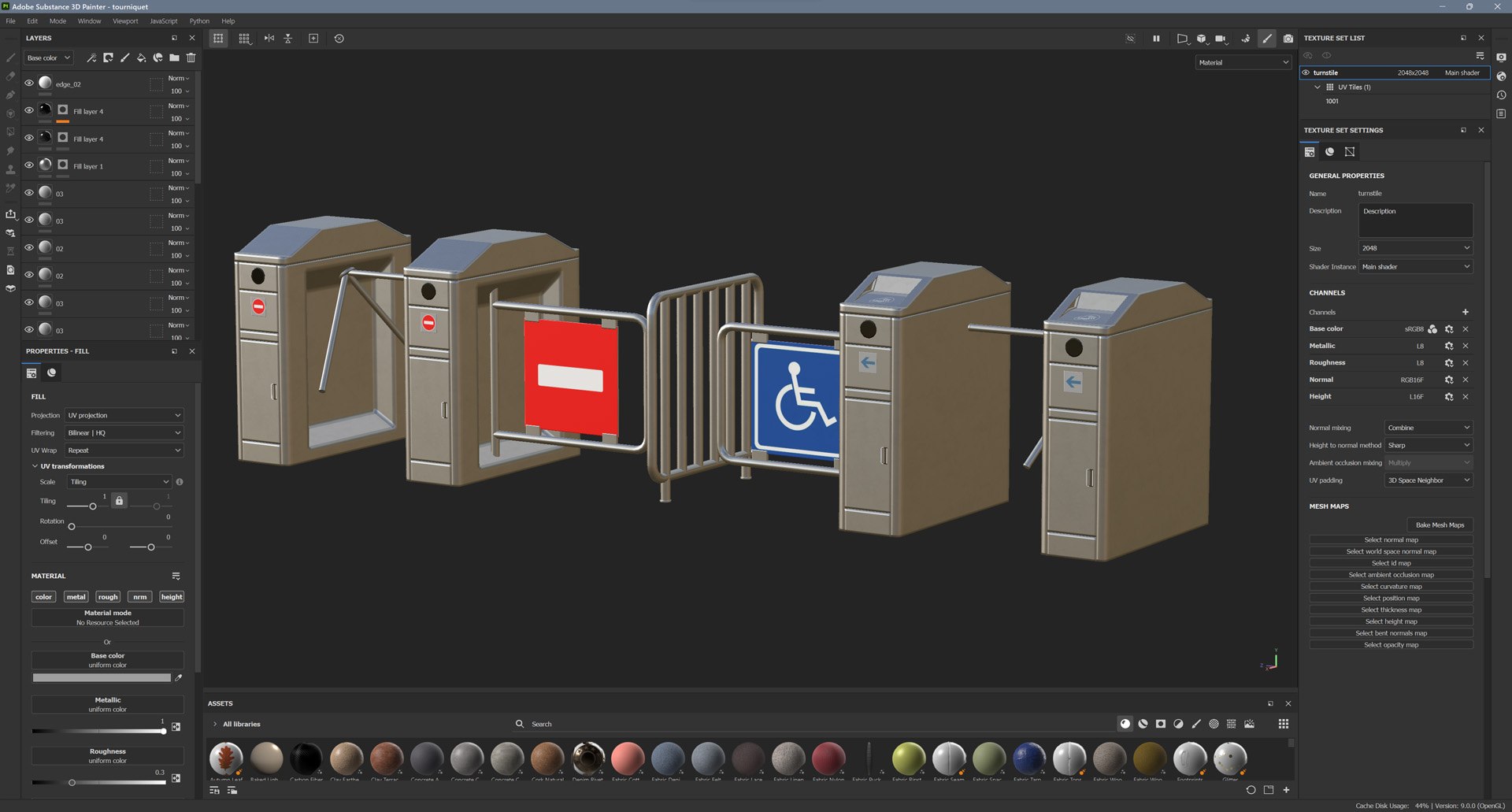This screenshot has height=812, width=1512.
Task: Switch to Painting mode brush icon in top right
Action: tap(1266, 38)
